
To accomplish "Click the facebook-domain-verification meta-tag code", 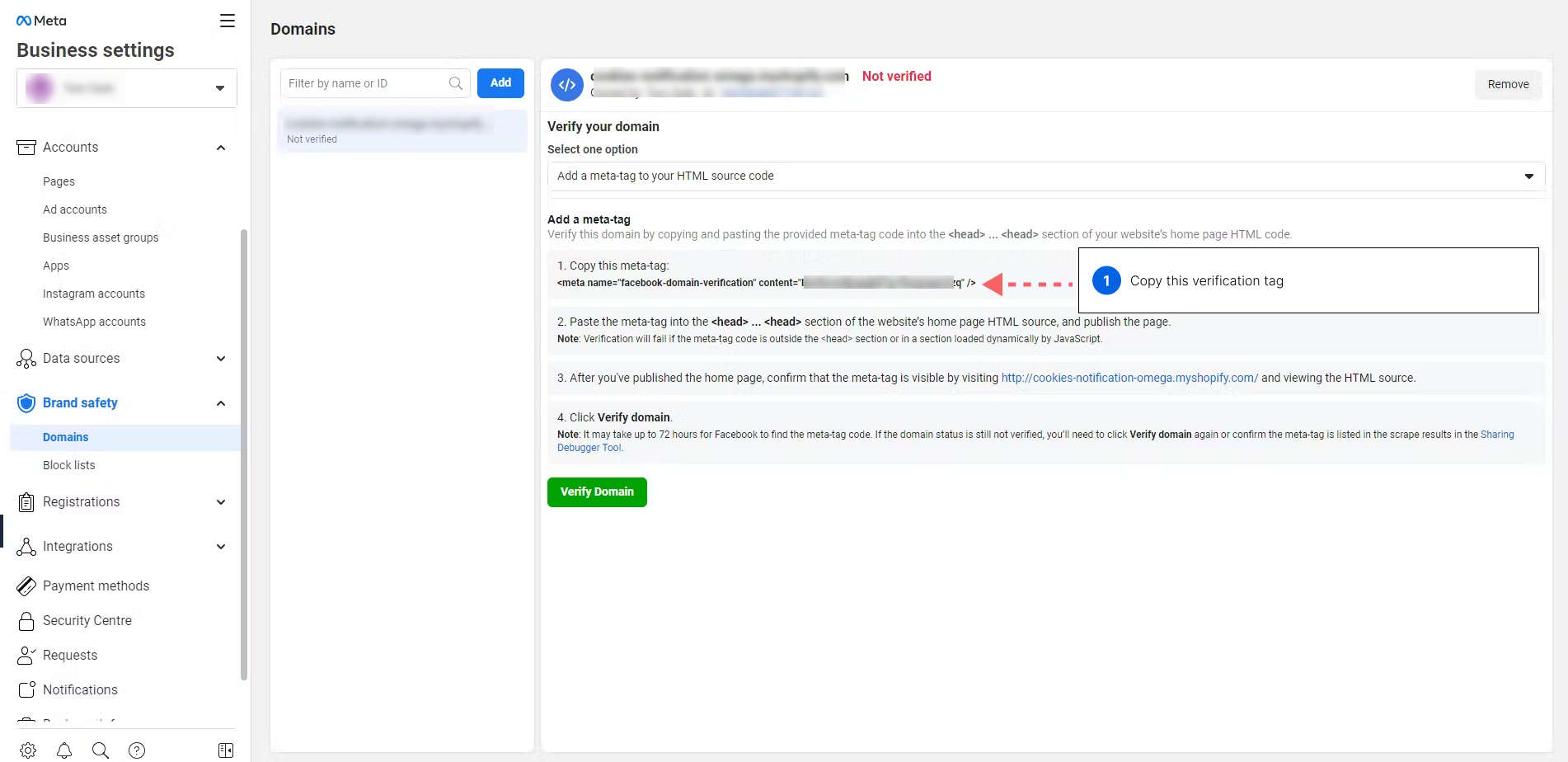I will tap(766, 283).
